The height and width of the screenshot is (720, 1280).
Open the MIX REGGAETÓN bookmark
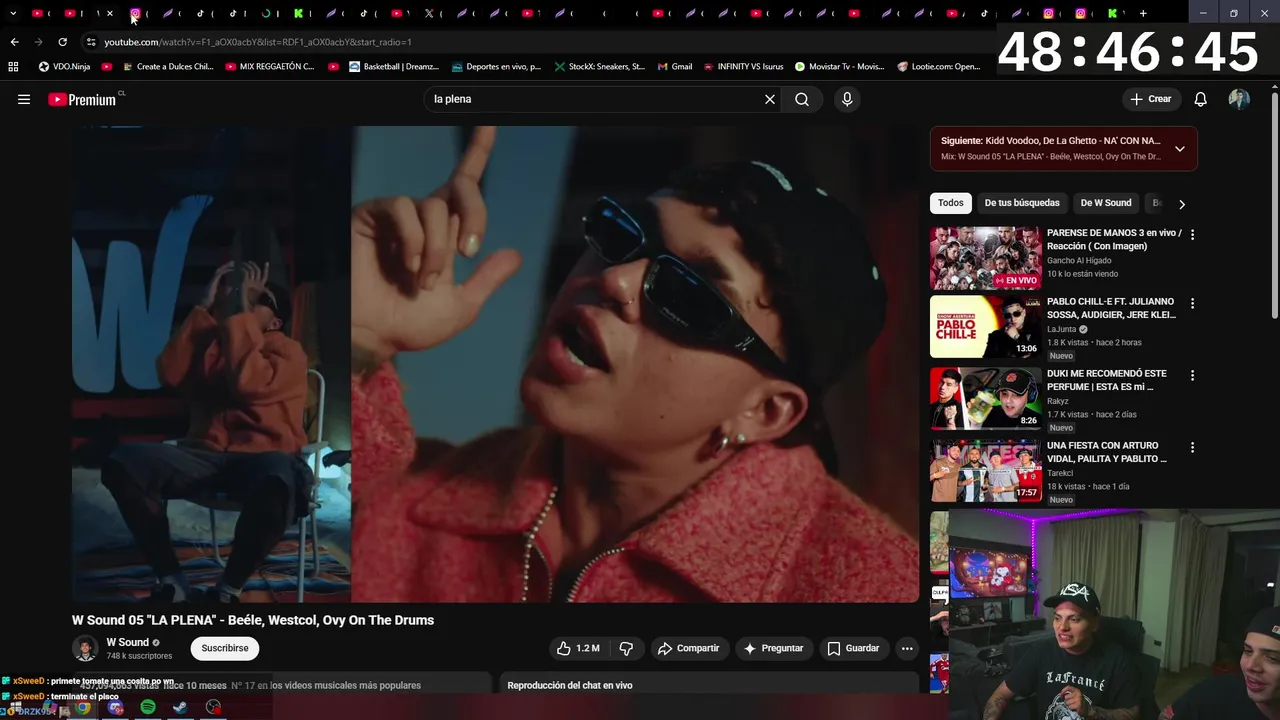click(270, 66)
